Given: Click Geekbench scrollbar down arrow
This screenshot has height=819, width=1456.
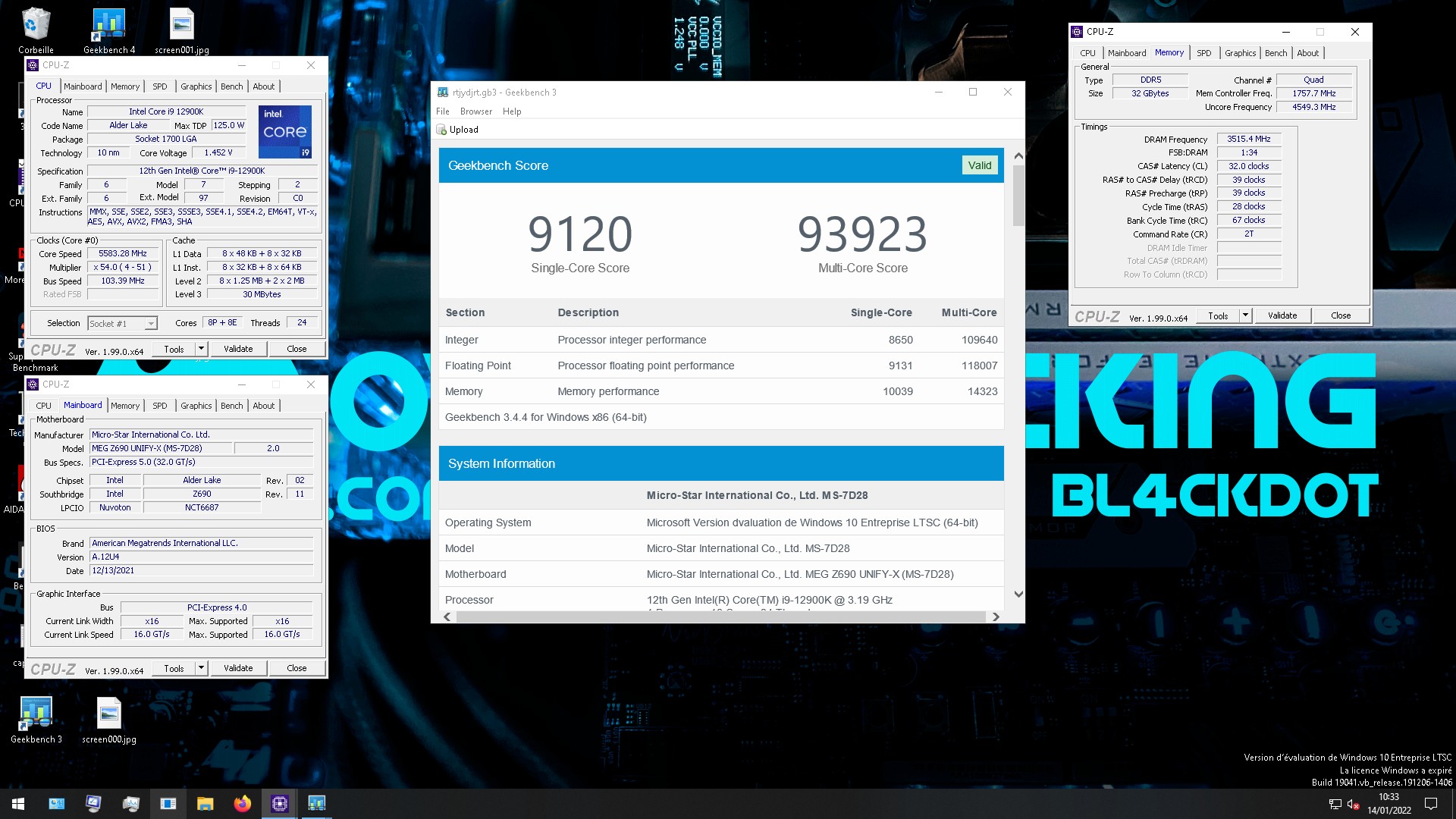Looking at the screenshot, I should click(x=1018, y=595).
